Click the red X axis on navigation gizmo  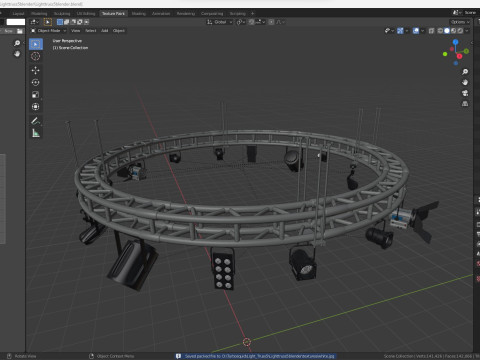point(459,56)
